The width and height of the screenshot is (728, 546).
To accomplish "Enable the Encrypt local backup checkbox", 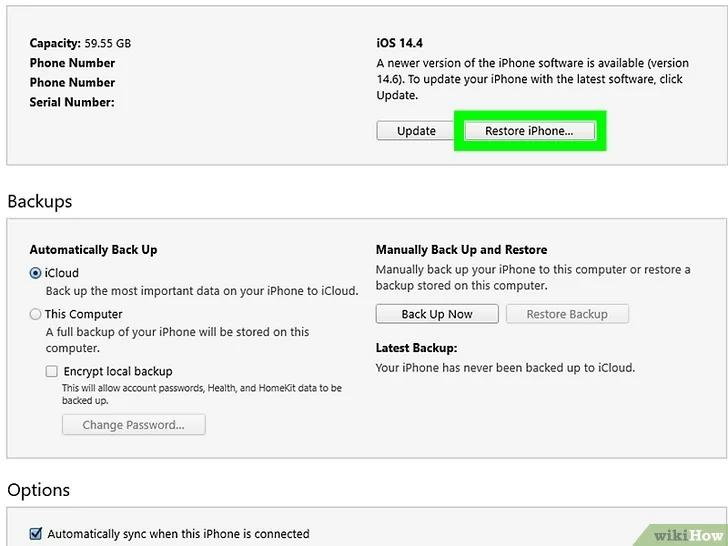I will 52,371.
